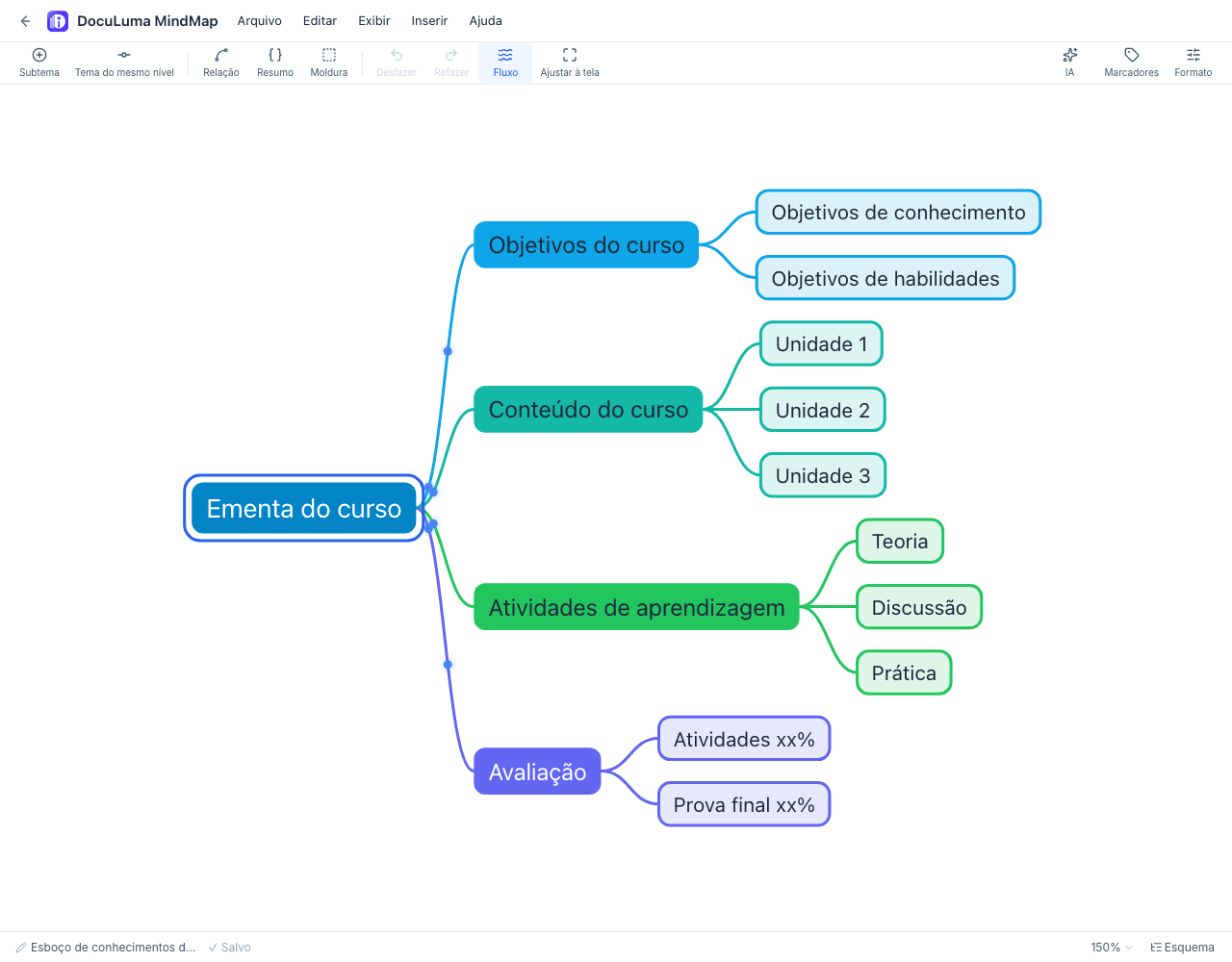Open the IA assistant
This screenshot has width=1232, height=962.
click(1069, 63)
